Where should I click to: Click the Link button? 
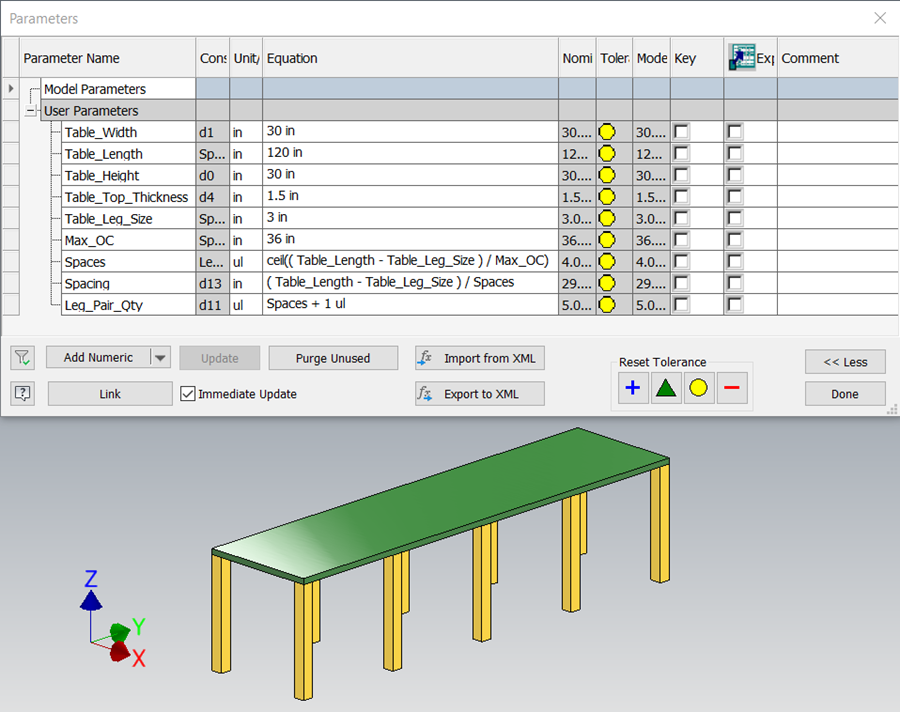(110, 393)
